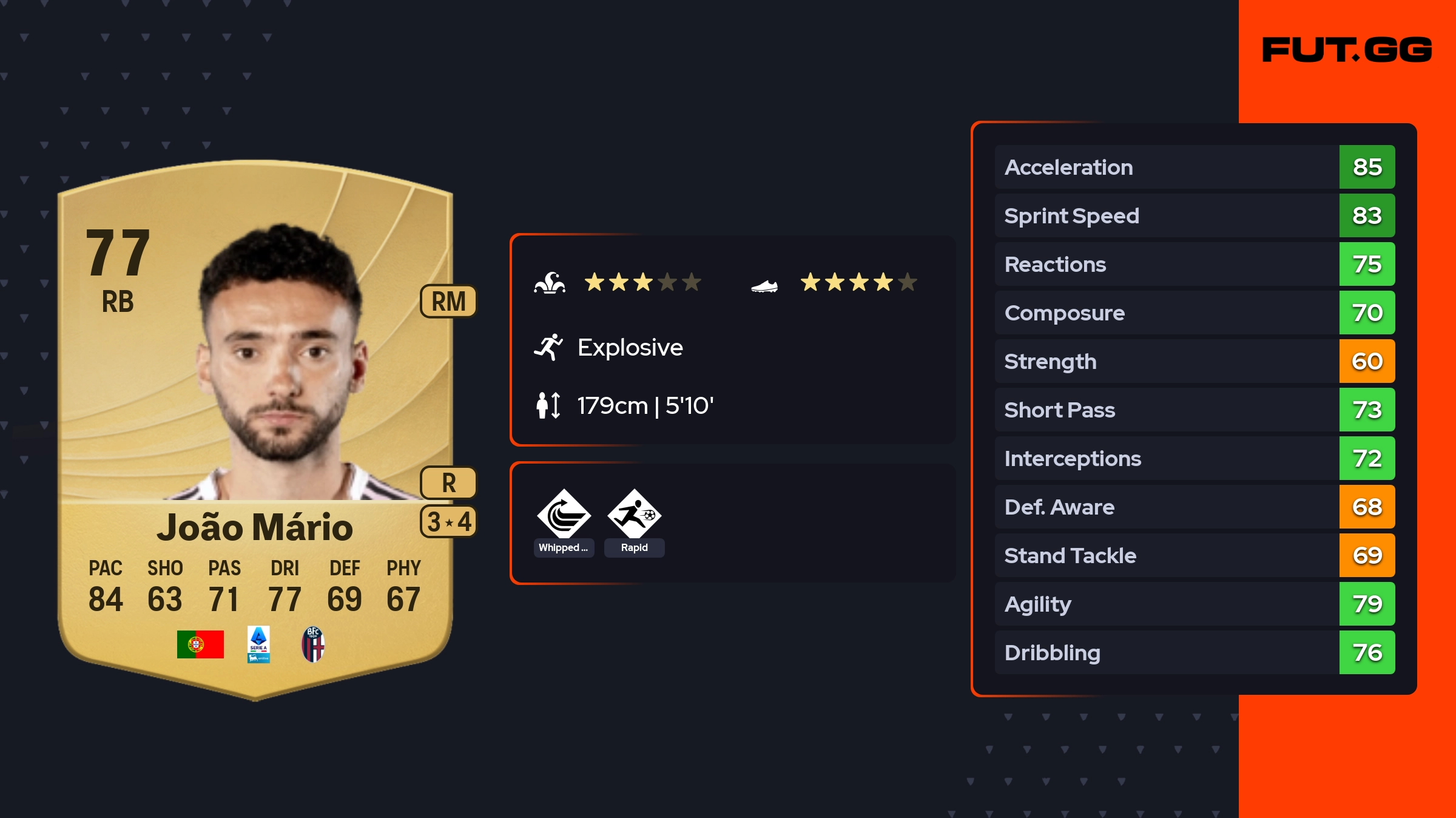Click the 3★4 skill rating badge
The width and height of the screenshot is (1456, 818).
click(448, 521)
